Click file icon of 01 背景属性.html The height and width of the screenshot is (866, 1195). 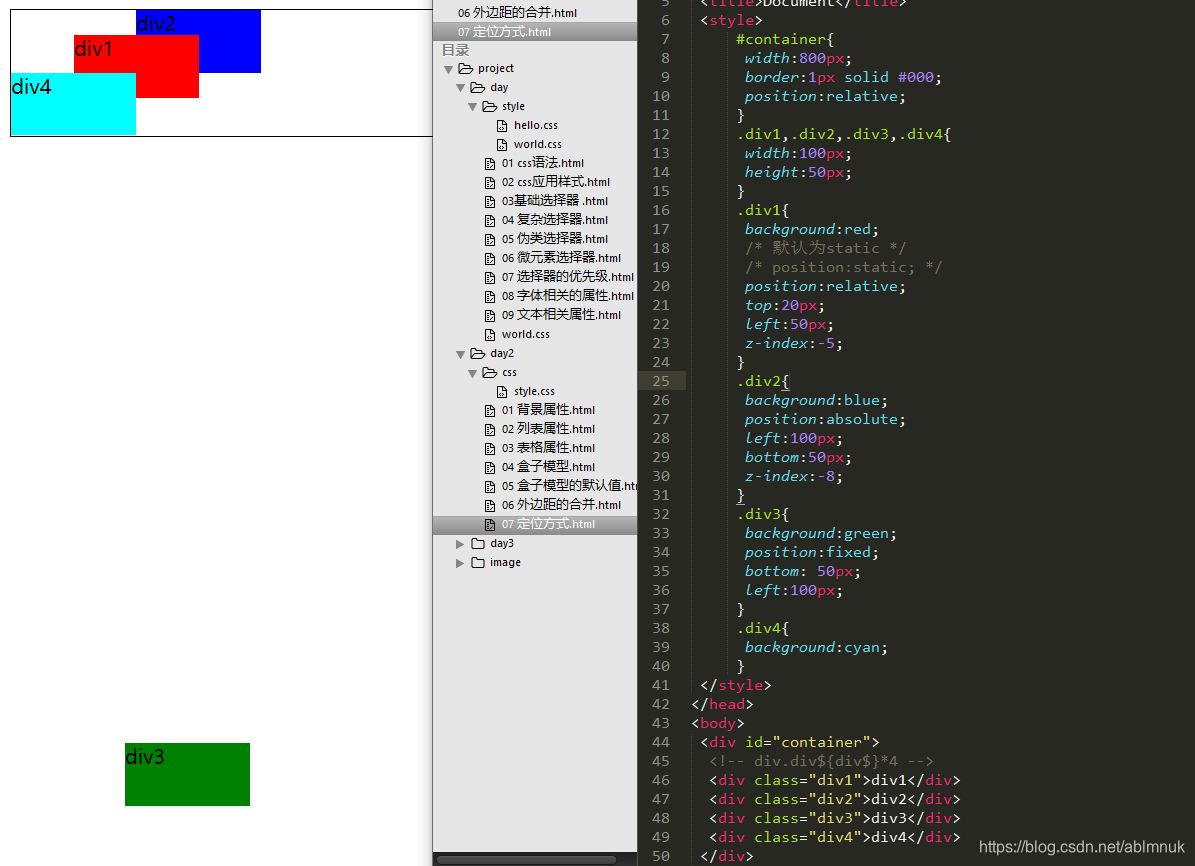pos(490,411)
